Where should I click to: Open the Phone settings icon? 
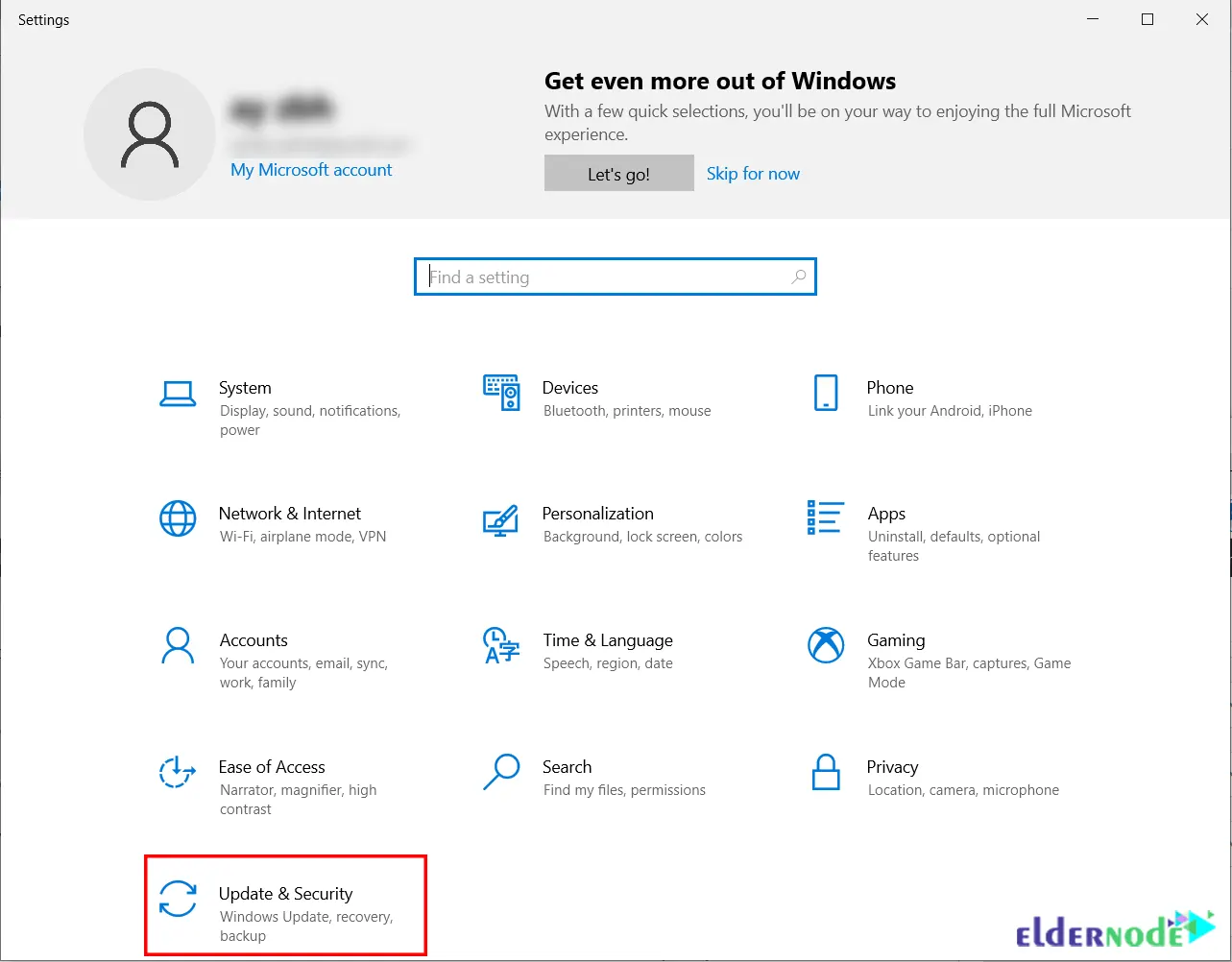point(826,393)
